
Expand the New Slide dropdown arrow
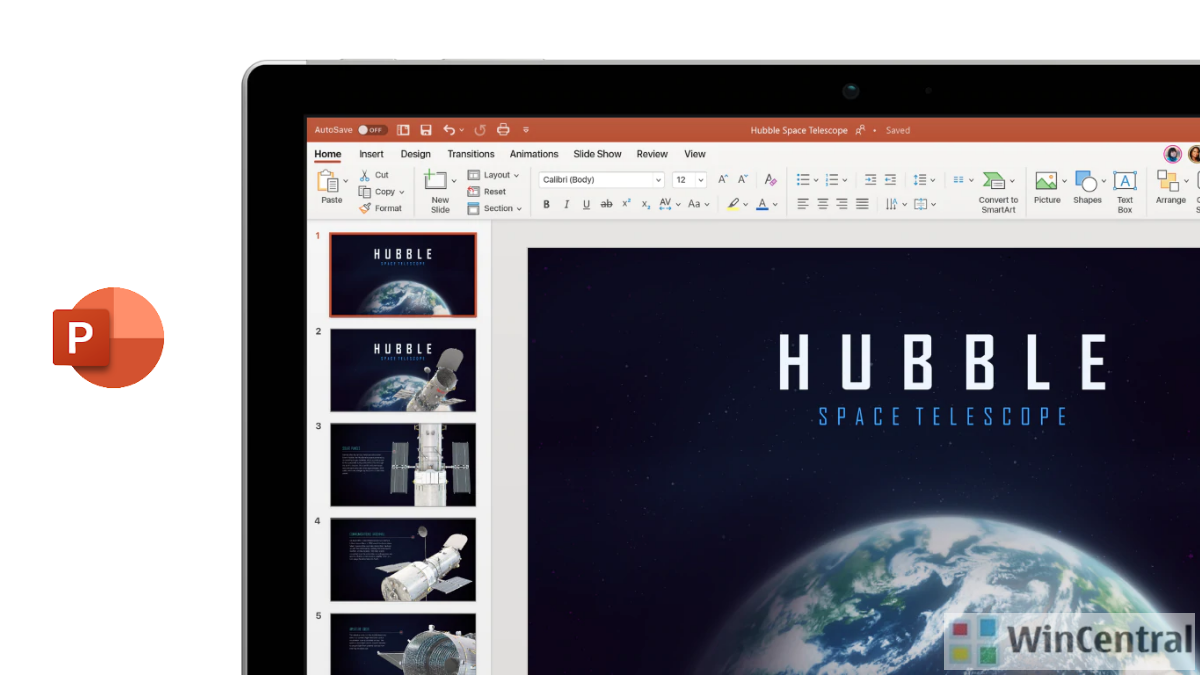click(454, 181)
